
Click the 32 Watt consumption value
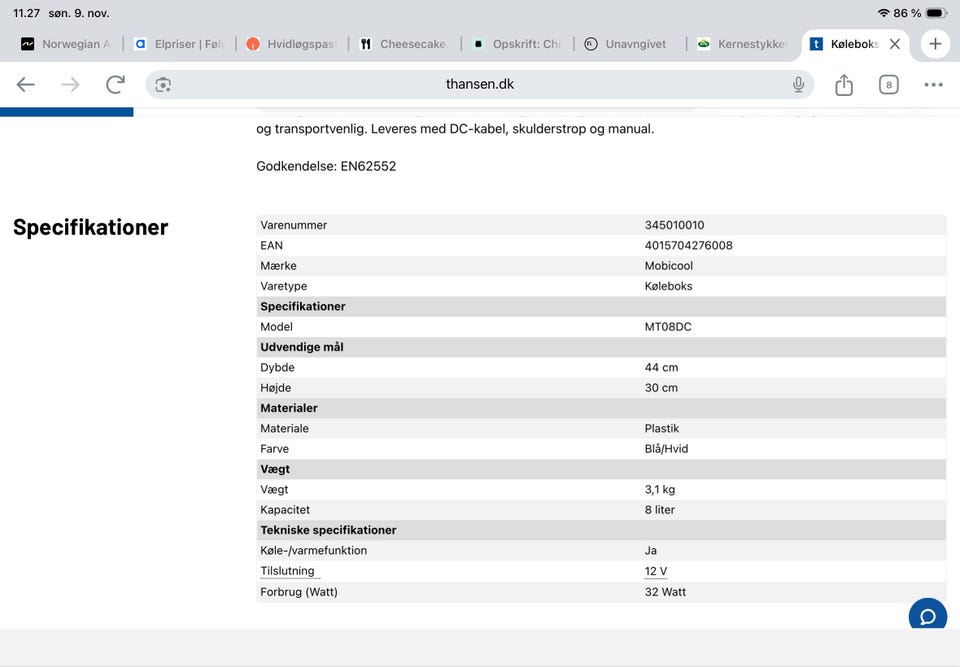click(665, 592)
